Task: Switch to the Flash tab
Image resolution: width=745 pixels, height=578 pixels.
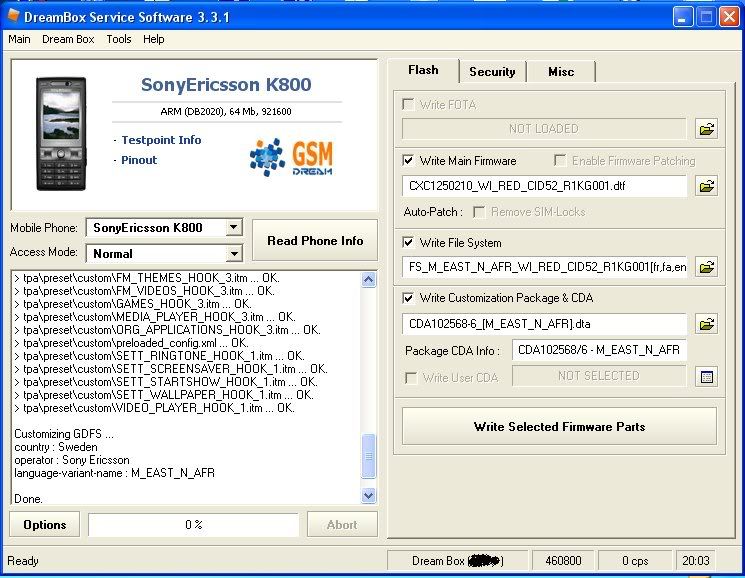Action: (x=423, y=70)
